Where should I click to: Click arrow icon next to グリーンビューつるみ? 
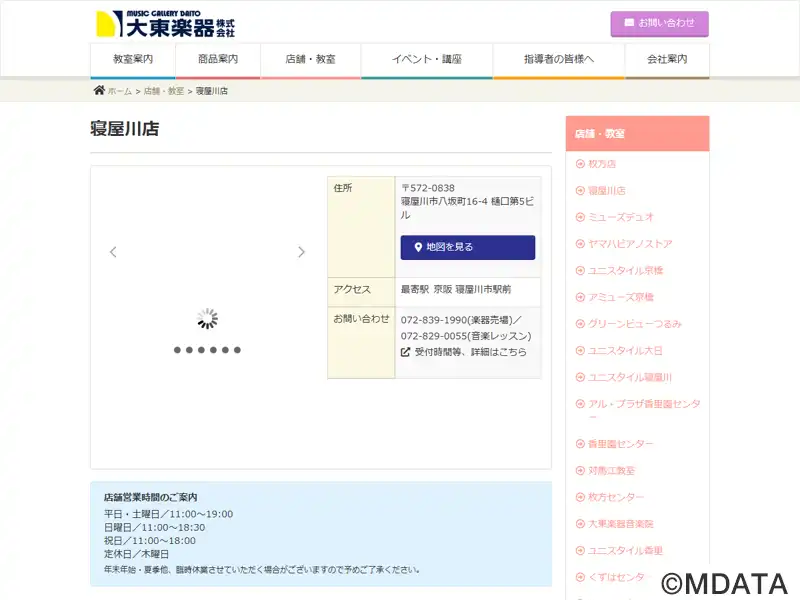[580, 324]
